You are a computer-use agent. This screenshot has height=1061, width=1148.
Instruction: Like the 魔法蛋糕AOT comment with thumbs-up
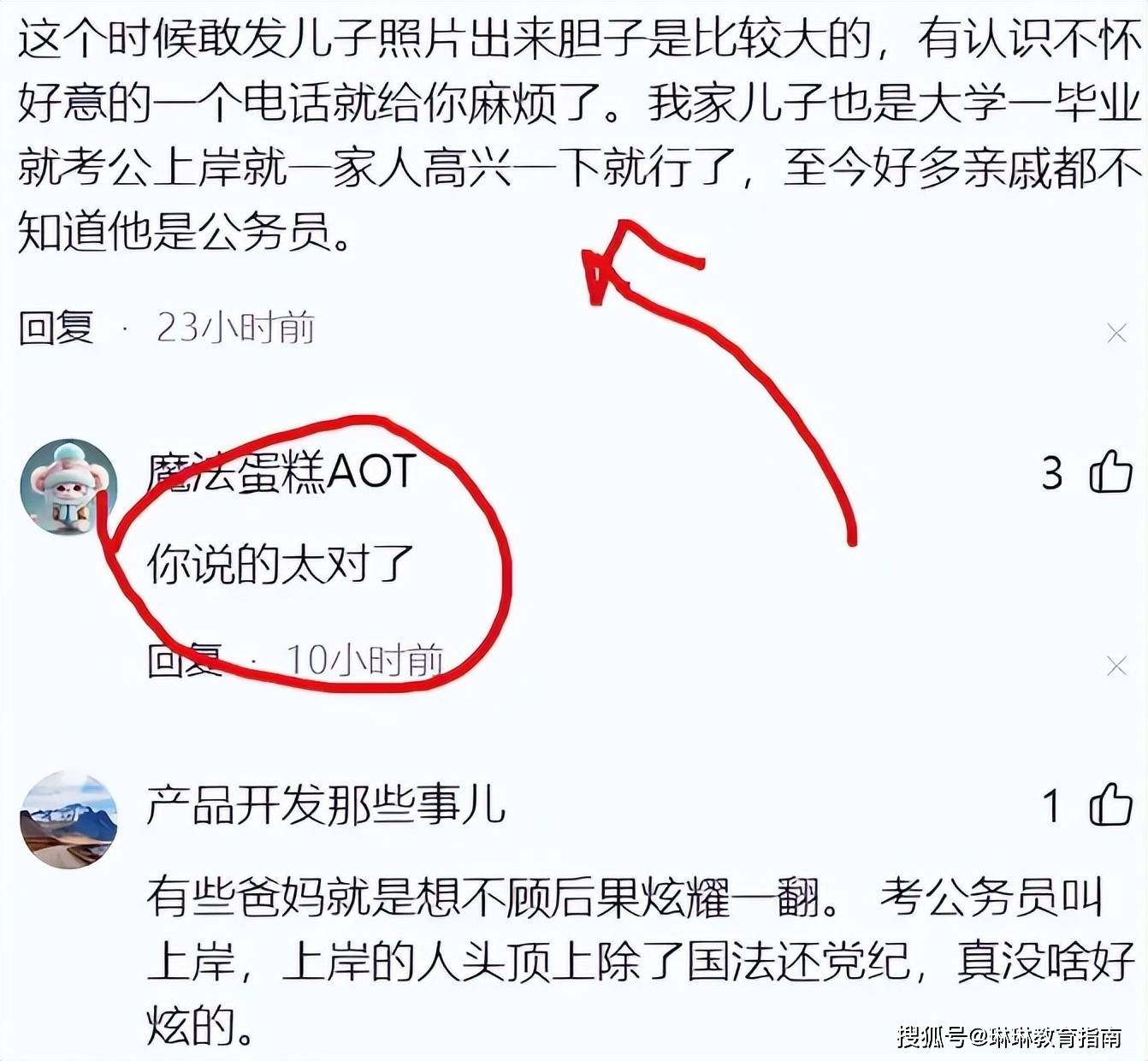point(1110,471)
